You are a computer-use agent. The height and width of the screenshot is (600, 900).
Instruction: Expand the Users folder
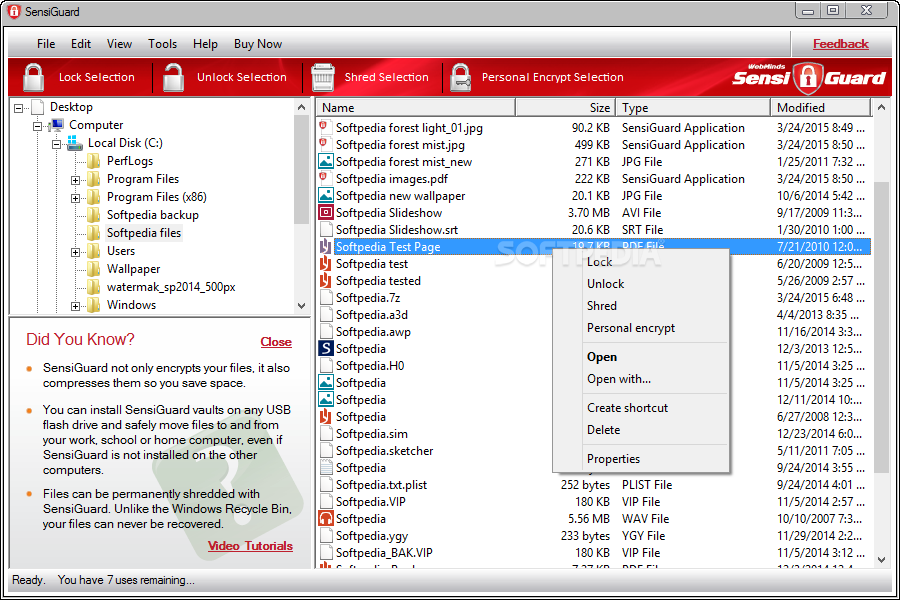click(x=75, y=252)
